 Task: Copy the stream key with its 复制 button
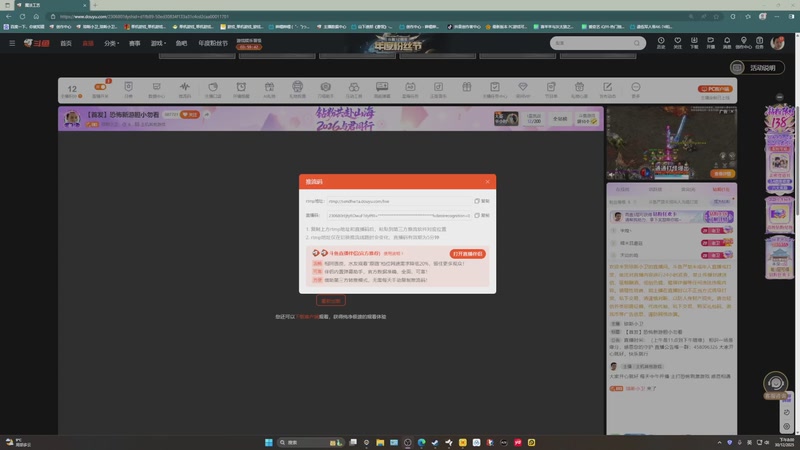pos(482,215)
